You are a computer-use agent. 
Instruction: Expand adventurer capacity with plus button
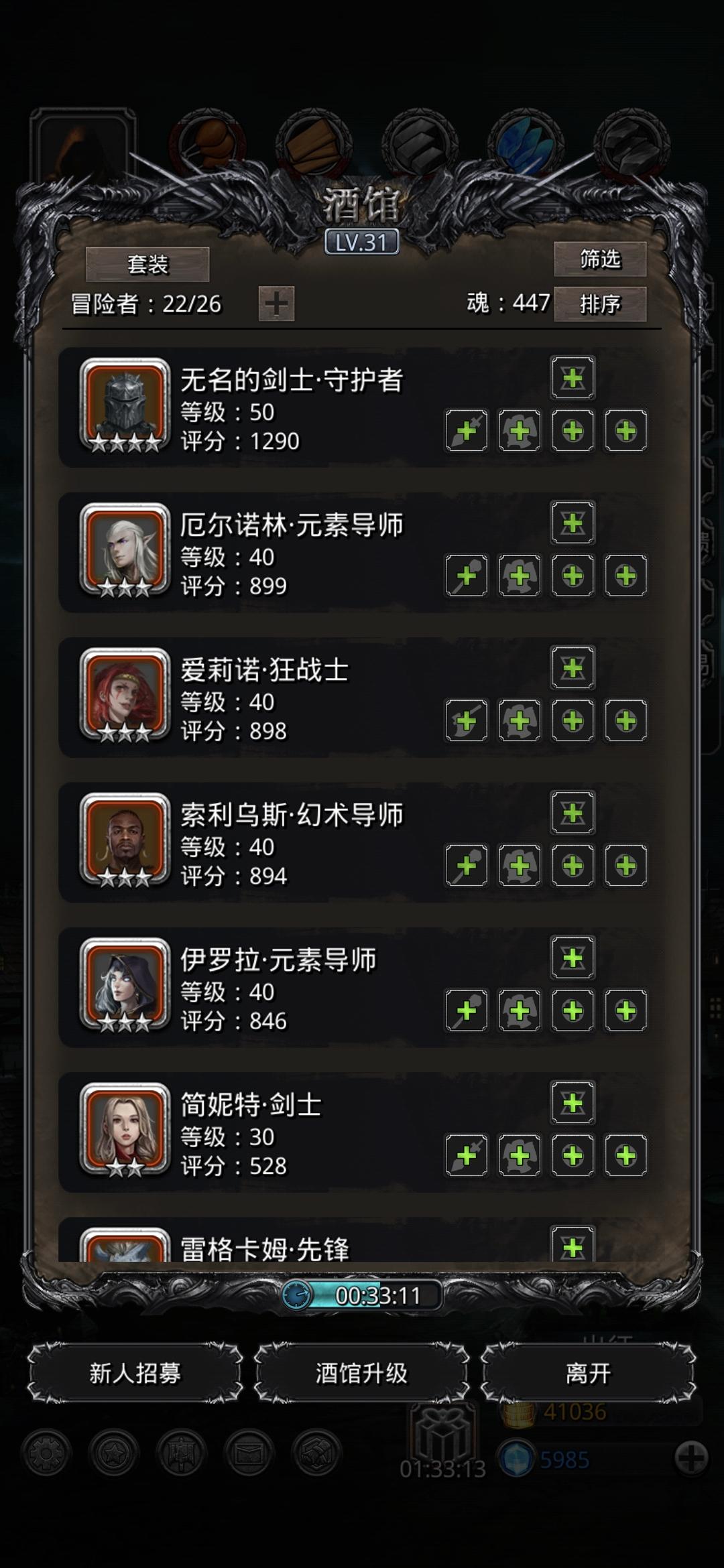tap(276, 304)
